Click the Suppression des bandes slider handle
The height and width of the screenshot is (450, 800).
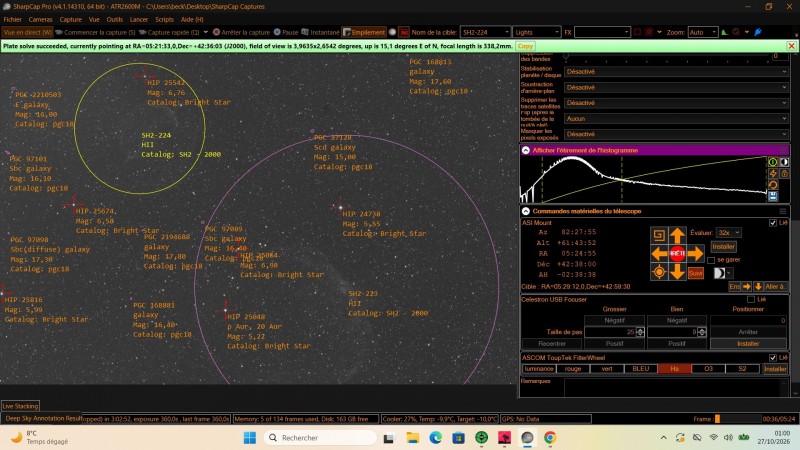(x=566, y=56)
